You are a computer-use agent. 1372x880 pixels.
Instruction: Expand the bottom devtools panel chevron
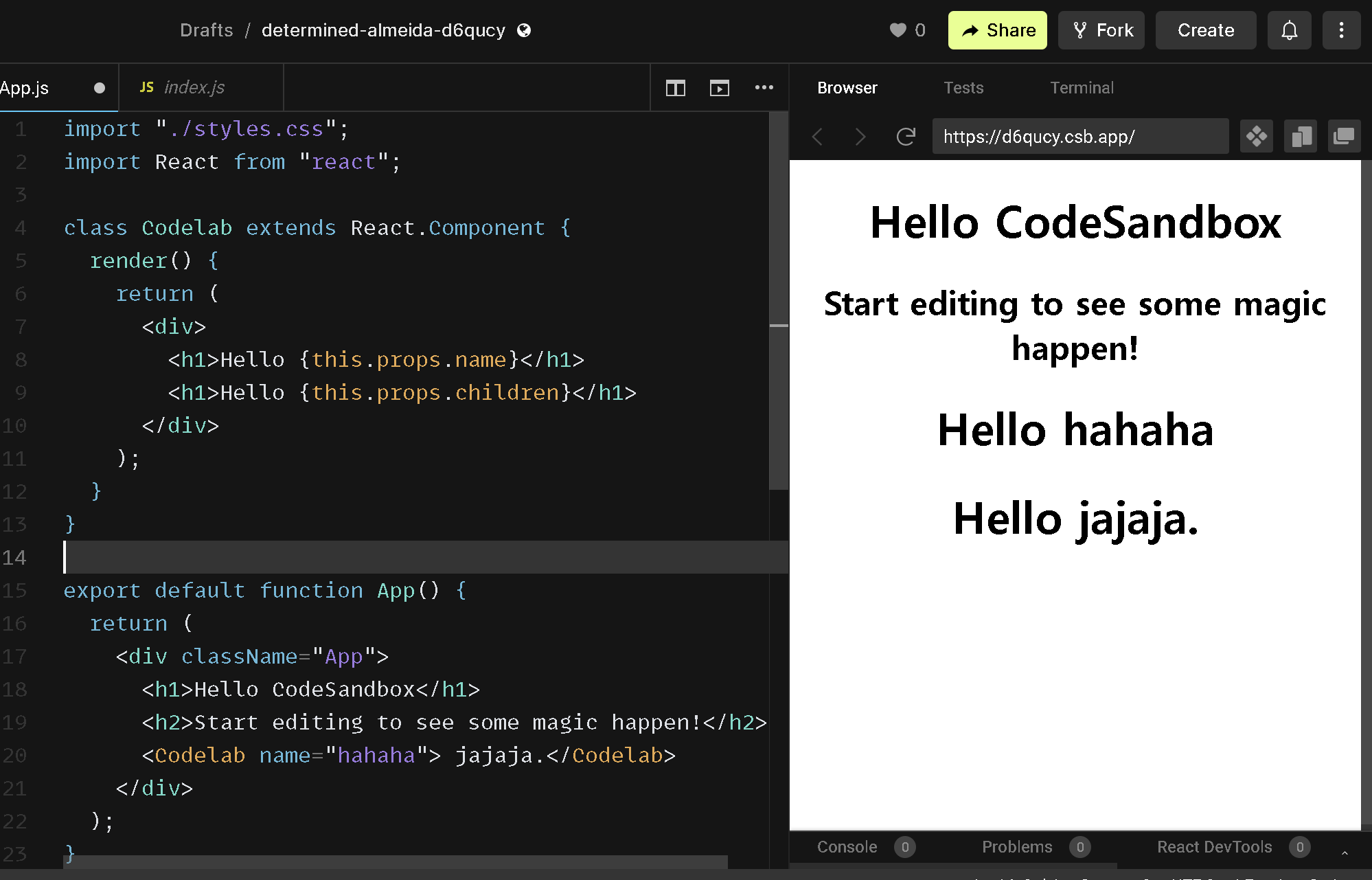[1345, 852]
